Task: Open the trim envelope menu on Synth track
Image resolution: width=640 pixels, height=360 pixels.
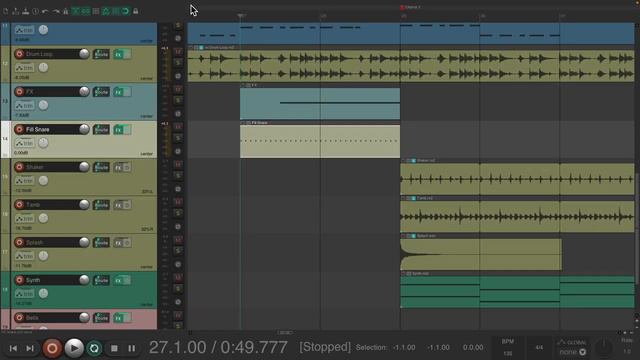Action: 24,294
